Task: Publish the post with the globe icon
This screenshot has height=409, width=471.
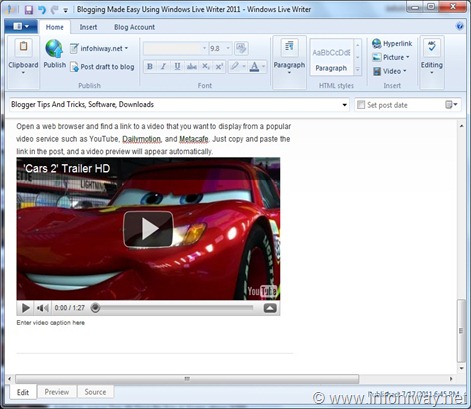Action: tap(54, 54)
